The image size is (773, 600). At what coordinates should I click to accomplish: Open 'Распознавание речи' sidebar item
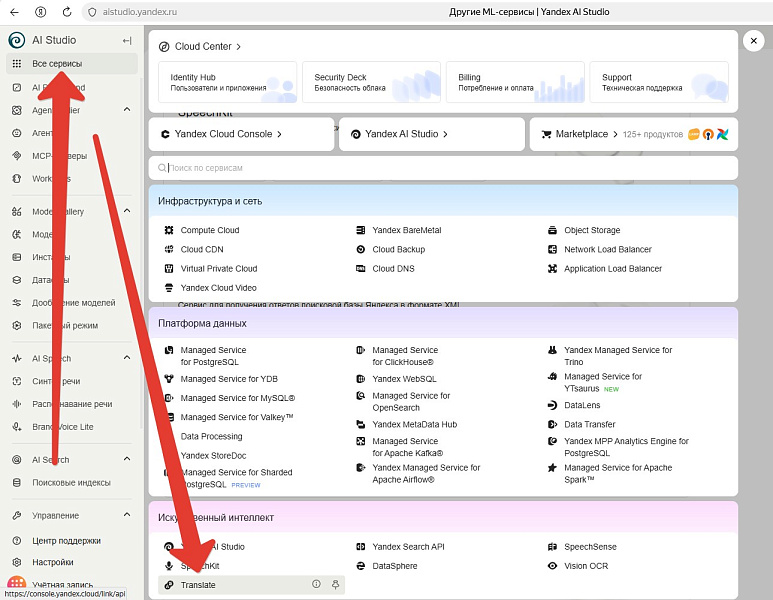tap(72, 404)
